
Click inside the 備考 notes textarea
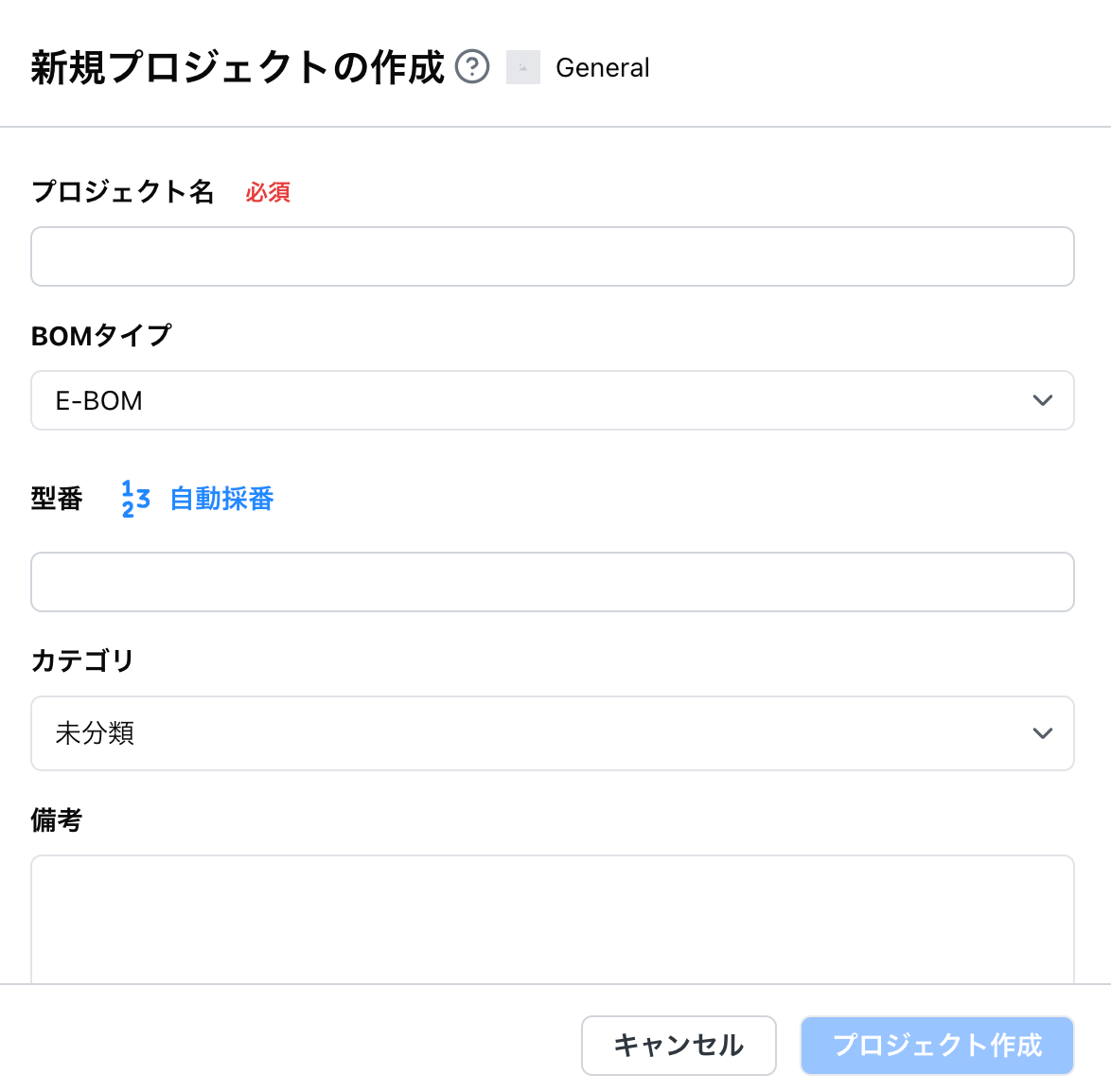point(553,919)
